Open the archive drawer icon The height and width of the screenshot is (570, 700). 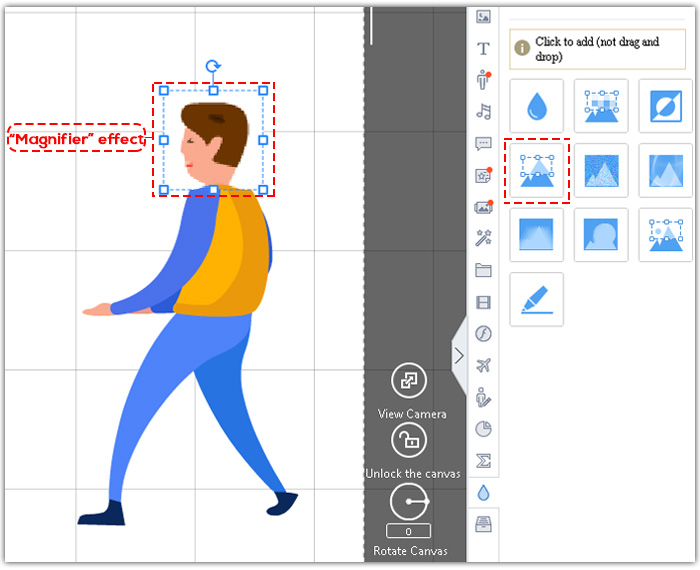[483, 524]
